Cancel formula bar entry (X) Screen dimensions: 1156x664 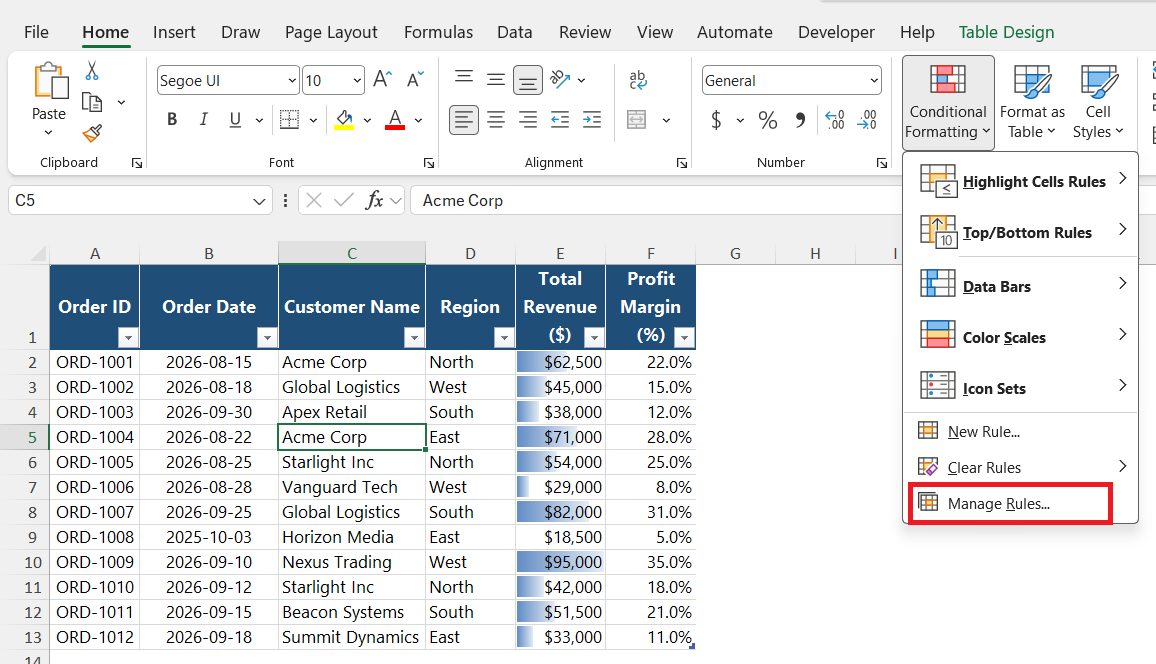click(x=313, y=200)
